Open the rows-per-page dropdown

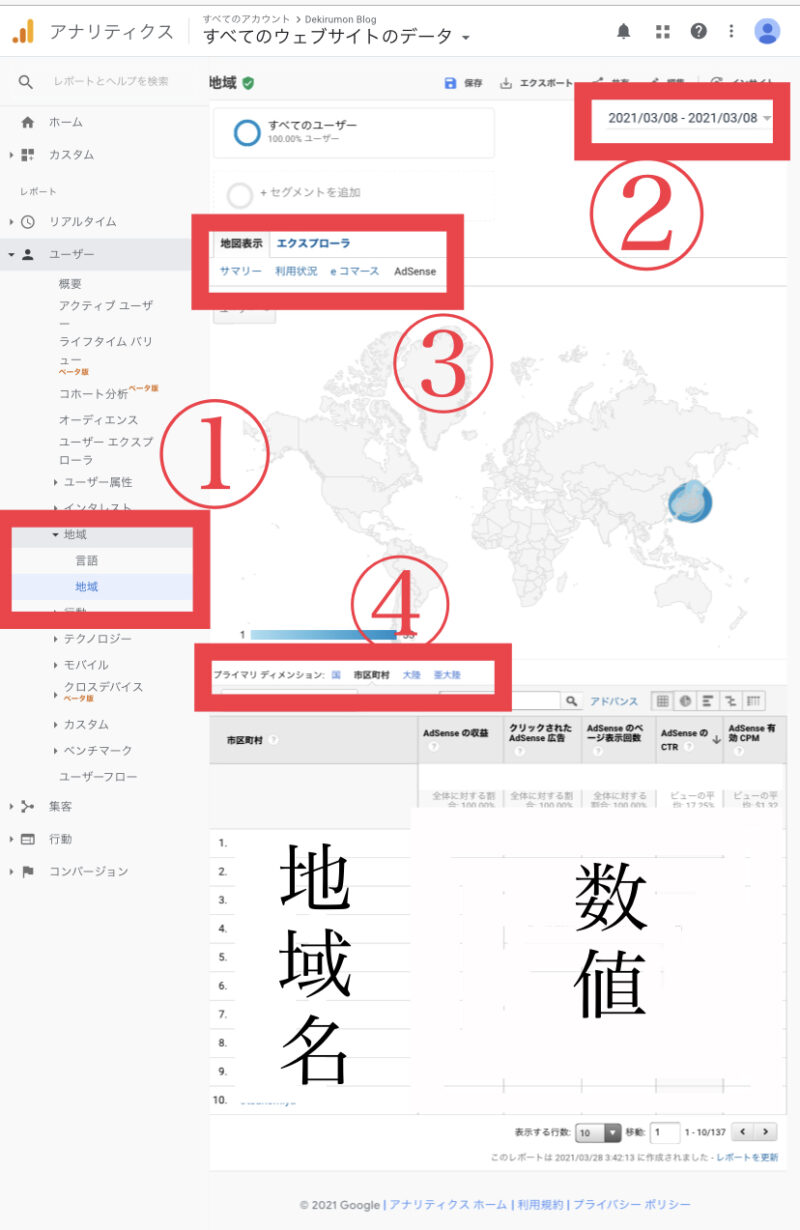(x=599, y=1133)
